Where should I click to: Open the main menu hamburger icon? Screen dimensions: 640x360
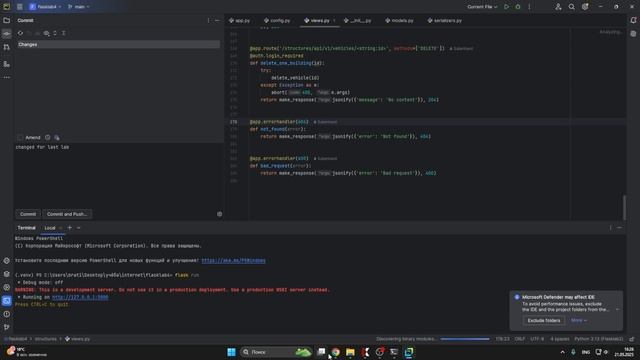pyautogui.click(x=20, y=7)
